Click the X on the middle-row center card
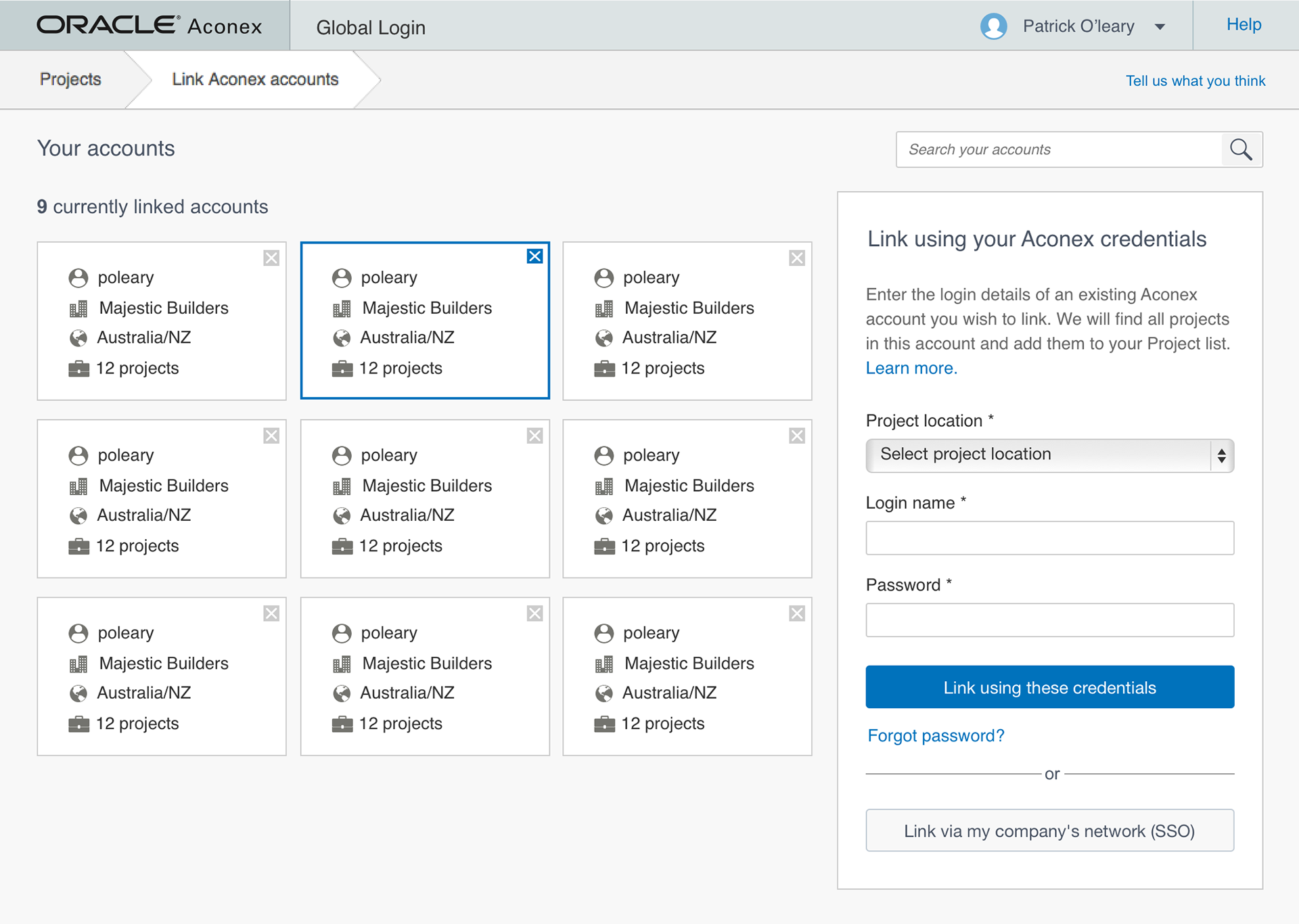 click(x=534, y=436)
